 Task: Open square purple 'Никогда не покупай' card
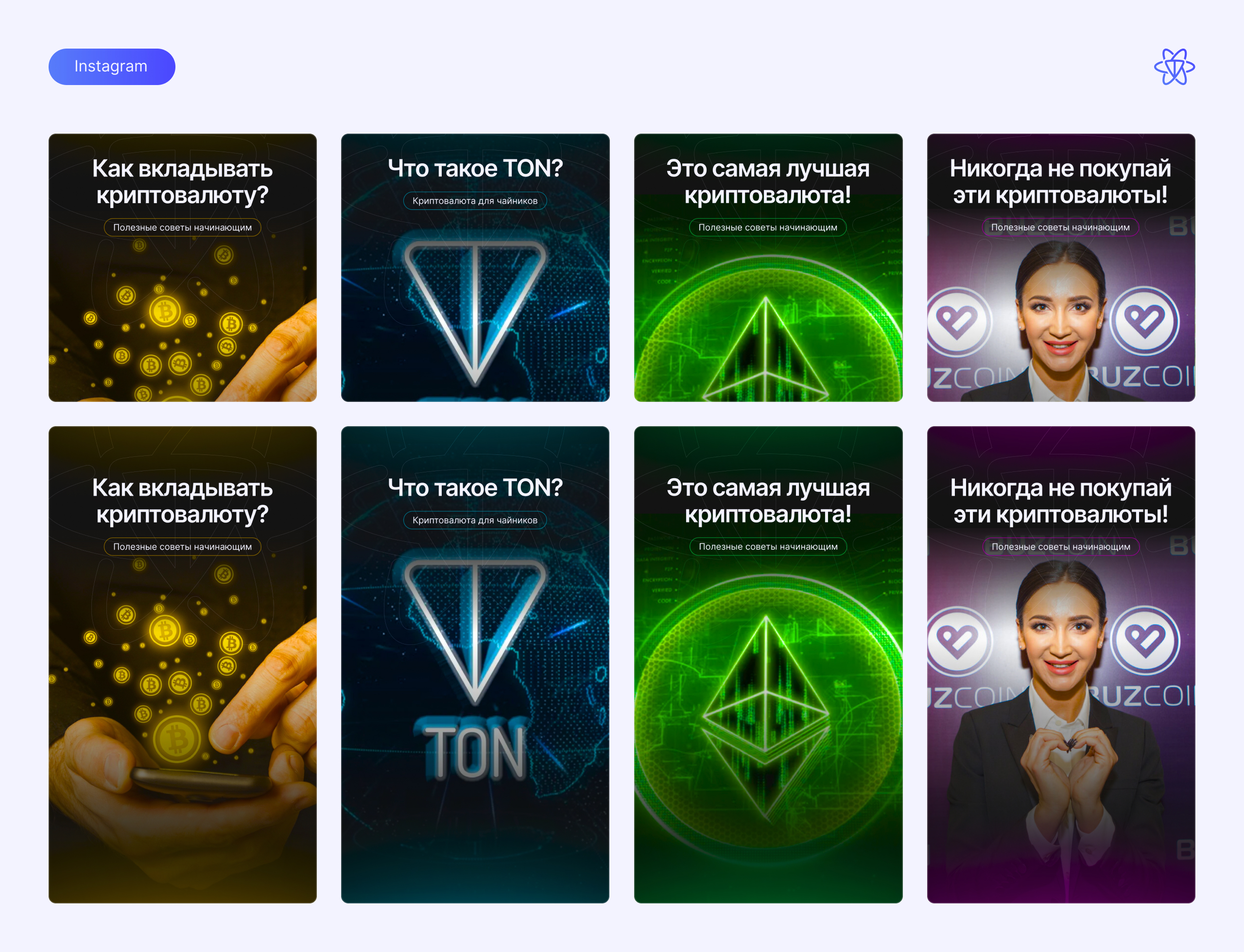pyautogui.click(x=1060, y=267)
